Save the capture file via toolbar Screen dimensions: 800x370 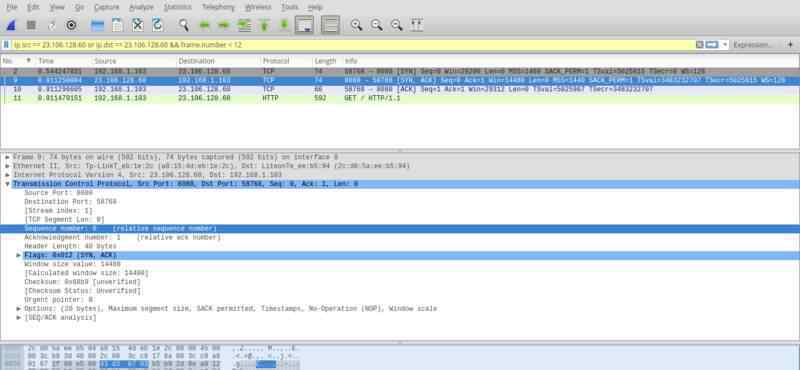[117, 25]
